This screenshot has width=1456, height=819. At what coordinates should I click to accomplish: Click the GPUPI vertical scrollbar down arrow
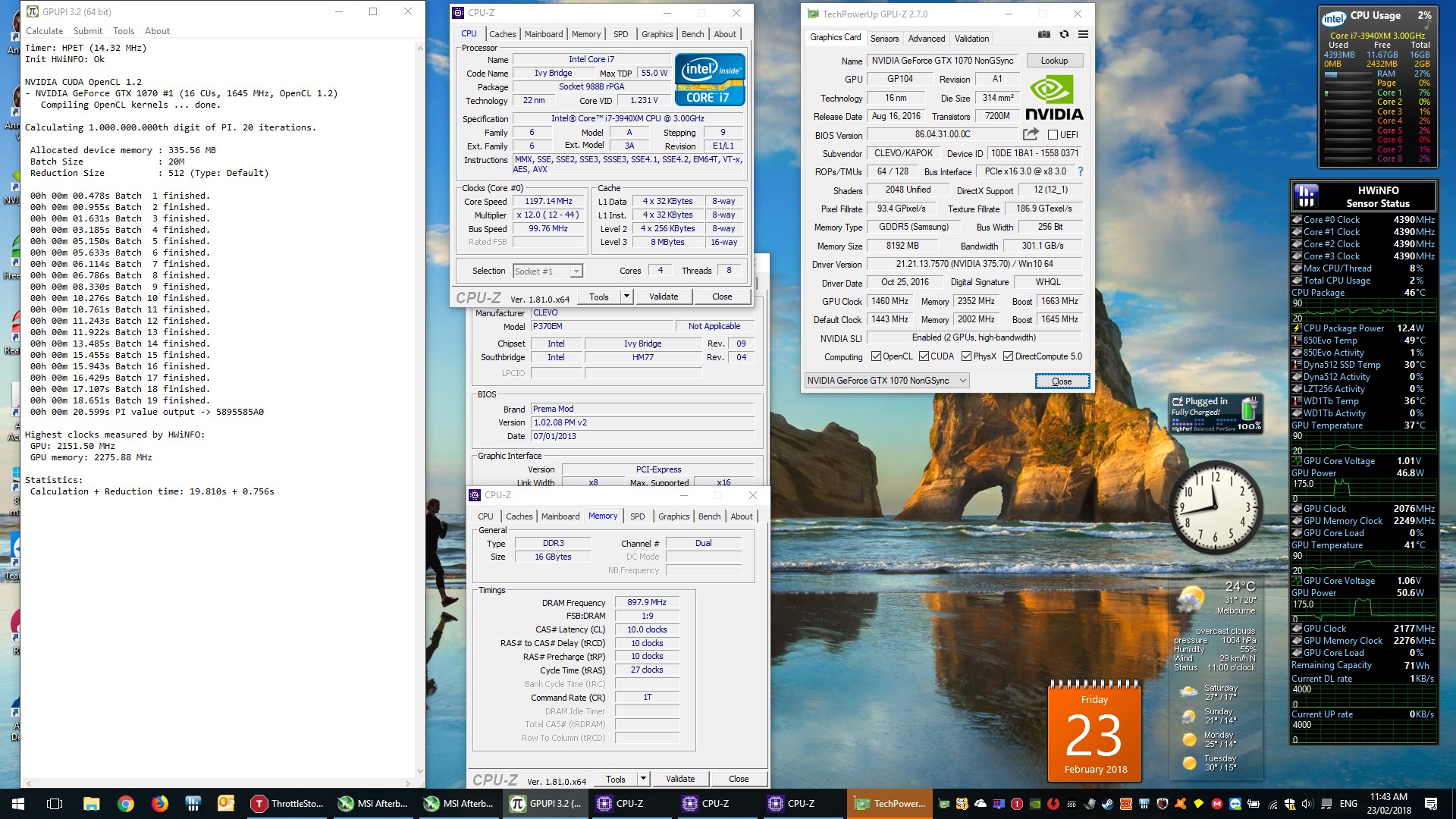pyautogui.click(x=420, y=771)
